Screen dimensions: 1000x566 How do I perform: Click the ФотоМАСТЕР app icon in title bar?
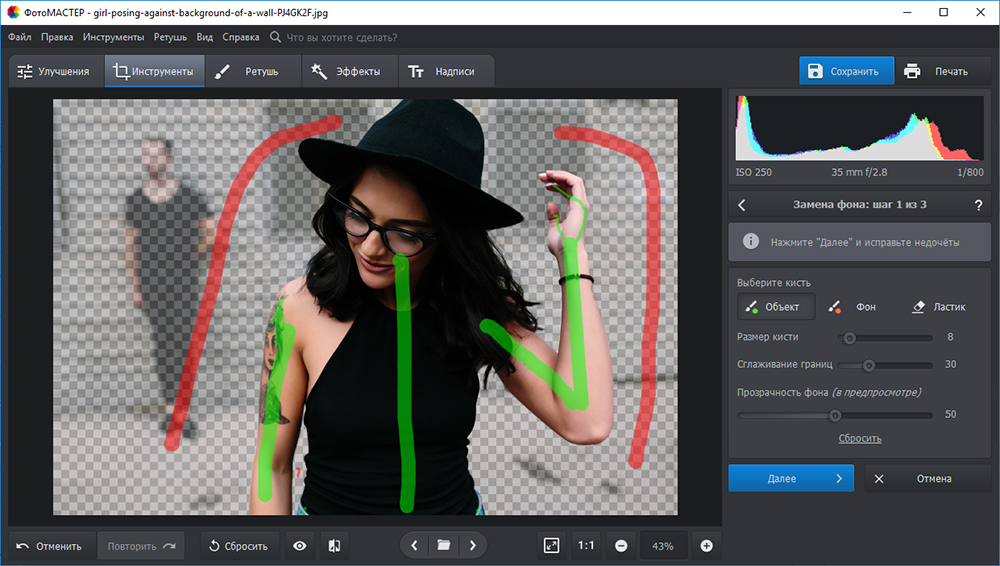tap(13, 12)
